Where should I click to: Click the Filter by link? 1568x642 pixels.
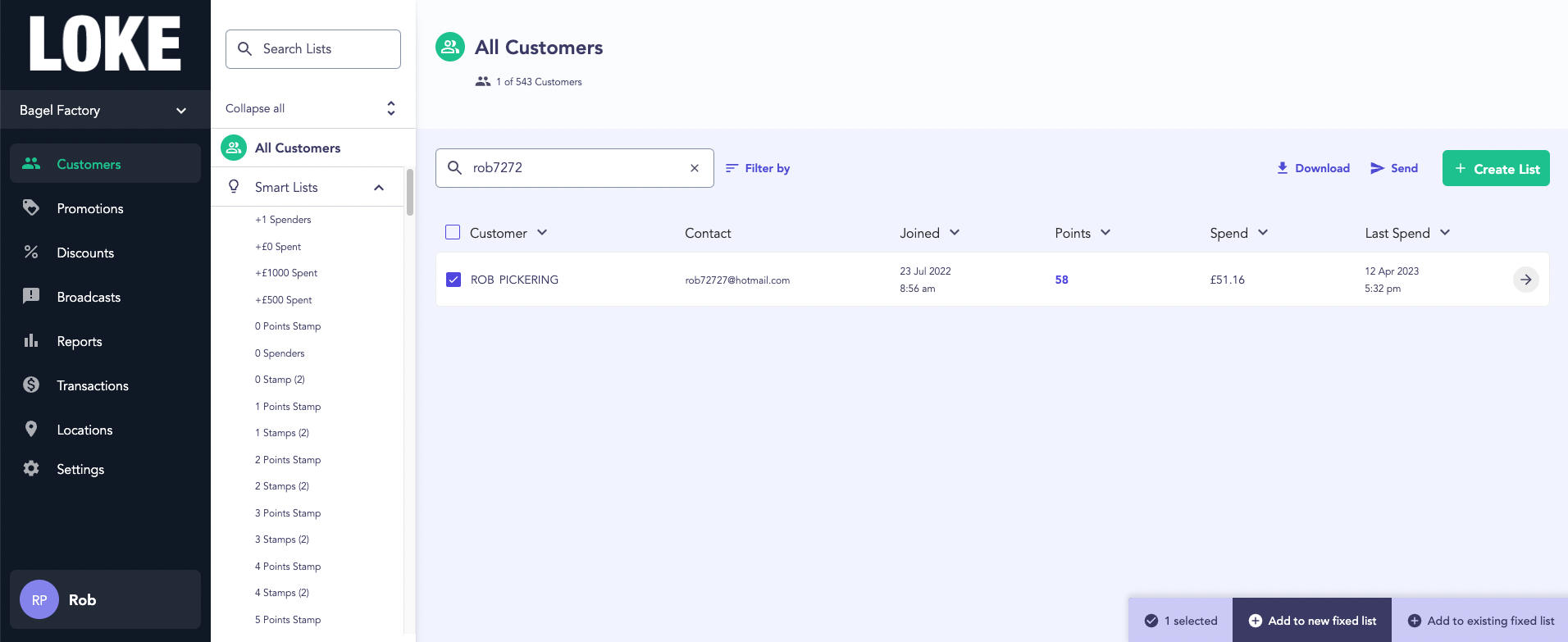coord(758,168)
